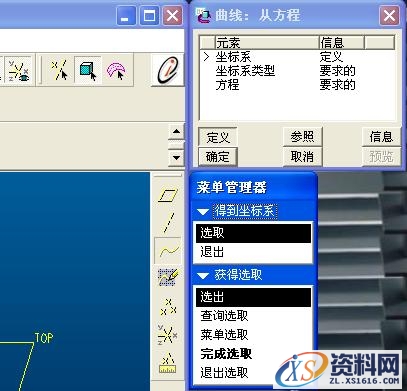This screenshot has height=391, width=407.
Task: Select the solid geometry selection icon
Action: click(88, 70)
